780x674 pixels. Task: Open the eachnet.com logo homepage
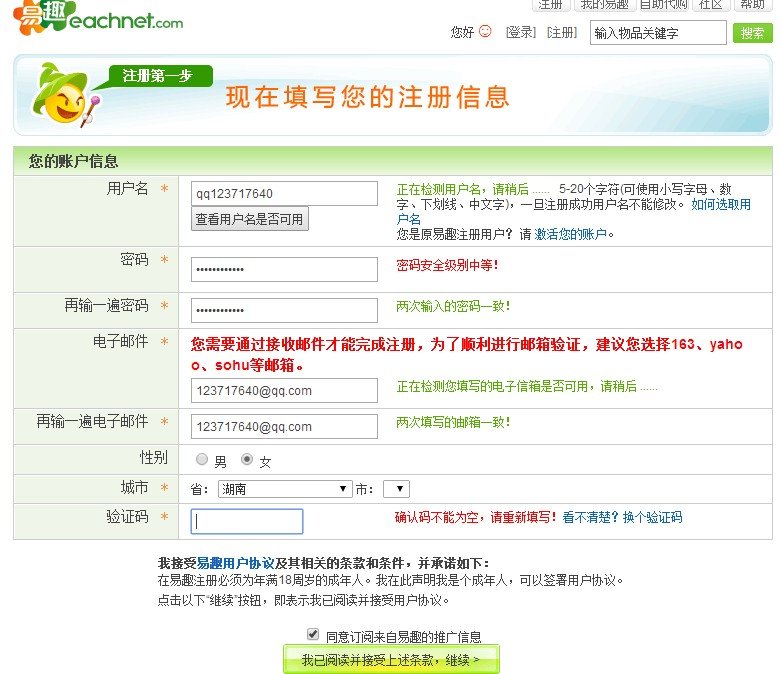[98, 18]
